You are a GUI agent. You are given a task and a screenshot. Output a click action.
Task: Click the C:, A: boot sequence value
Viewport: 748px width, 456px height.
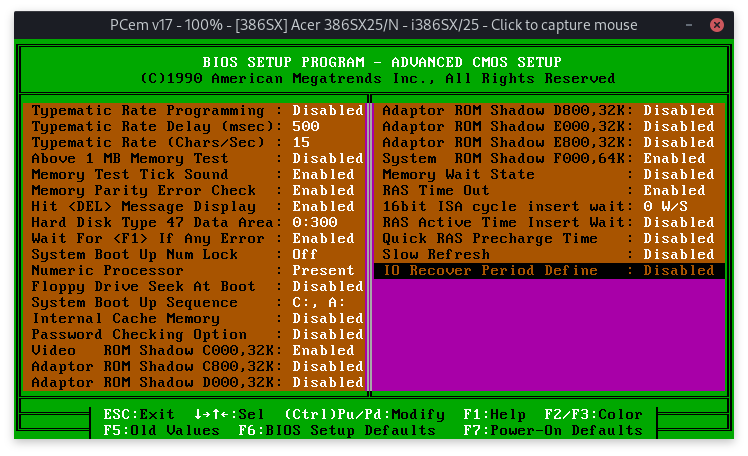(319, 303)
